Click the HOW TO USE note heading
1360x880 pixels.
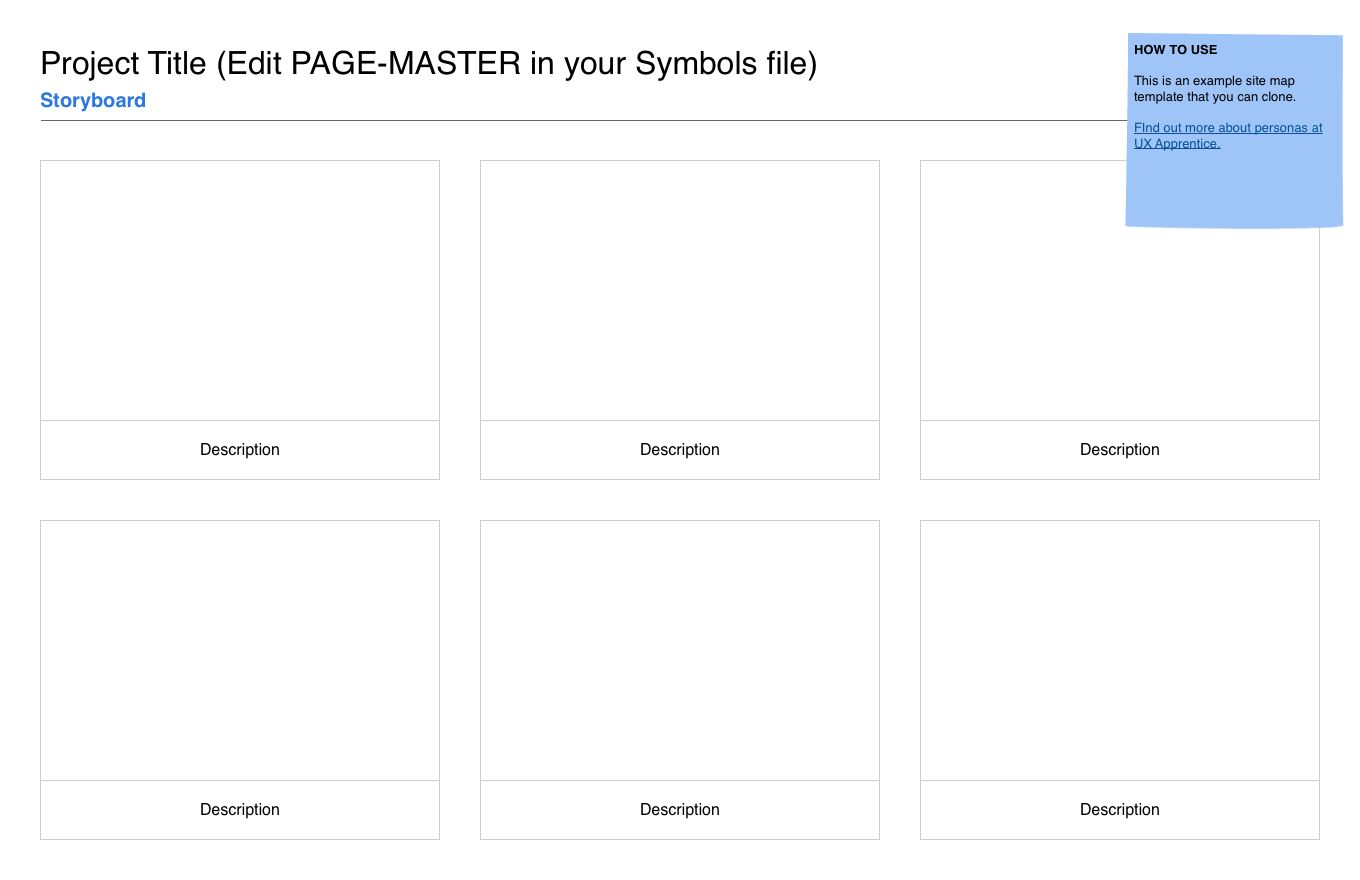coord(1176,49)
